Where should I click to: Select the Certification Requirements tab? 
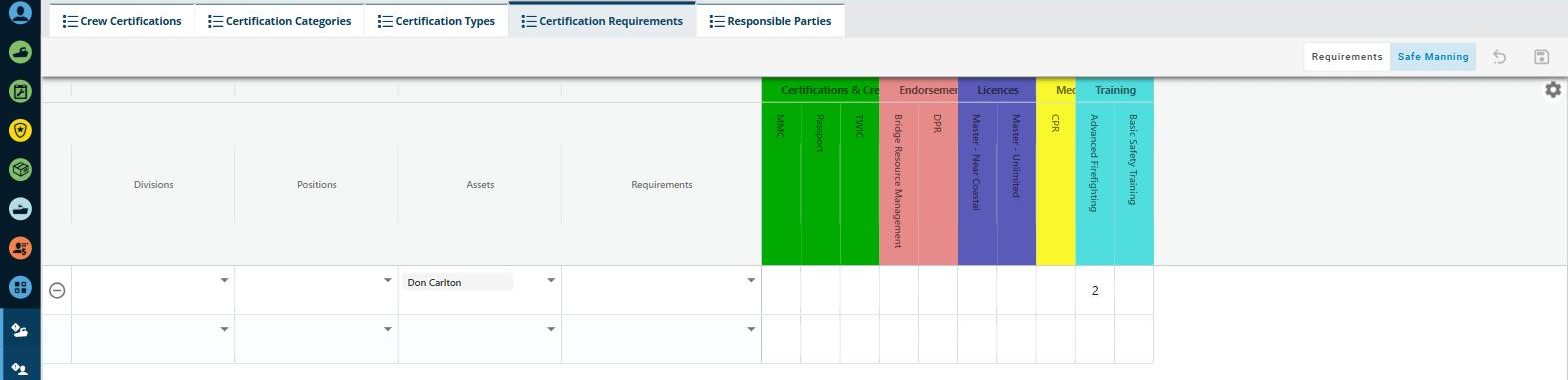coord(602,20)
